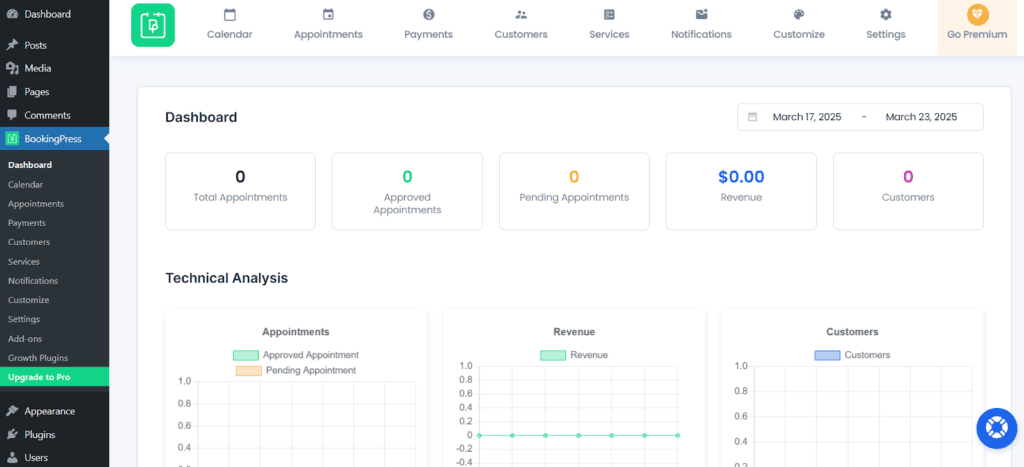Open Growth Plugins submenu item in sidebar
This screenshot has width=1024, height=467.
click(38, 358)
